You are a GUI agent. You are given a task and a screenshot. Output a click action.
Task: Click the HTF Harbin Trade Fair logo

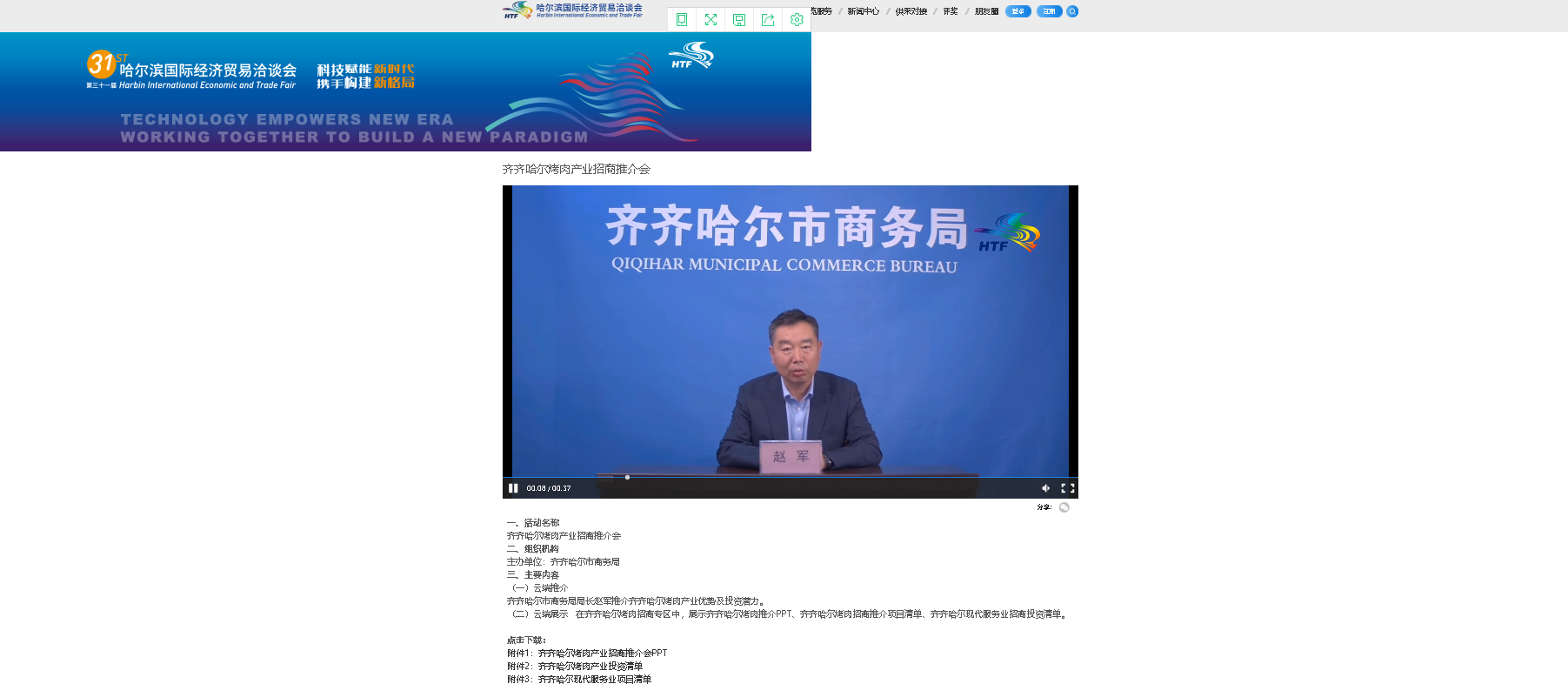pos(572,10)
